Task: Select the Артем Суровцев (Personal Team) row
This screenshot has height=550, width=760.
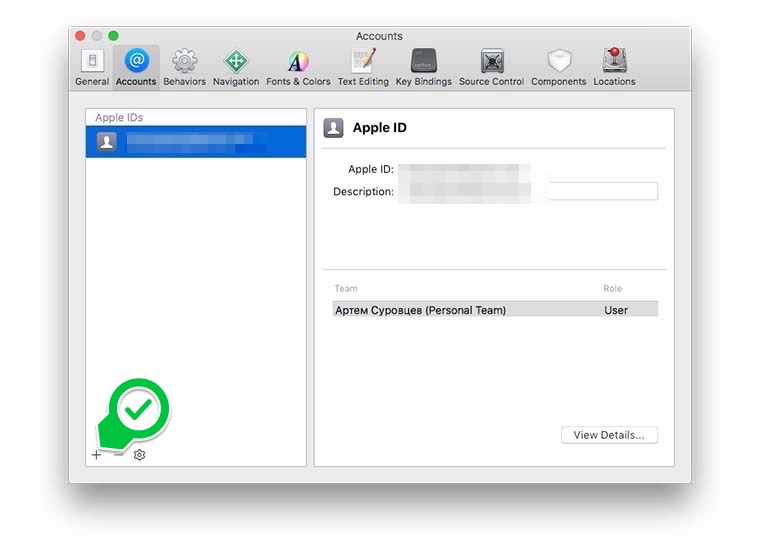Action: point(495,310)
